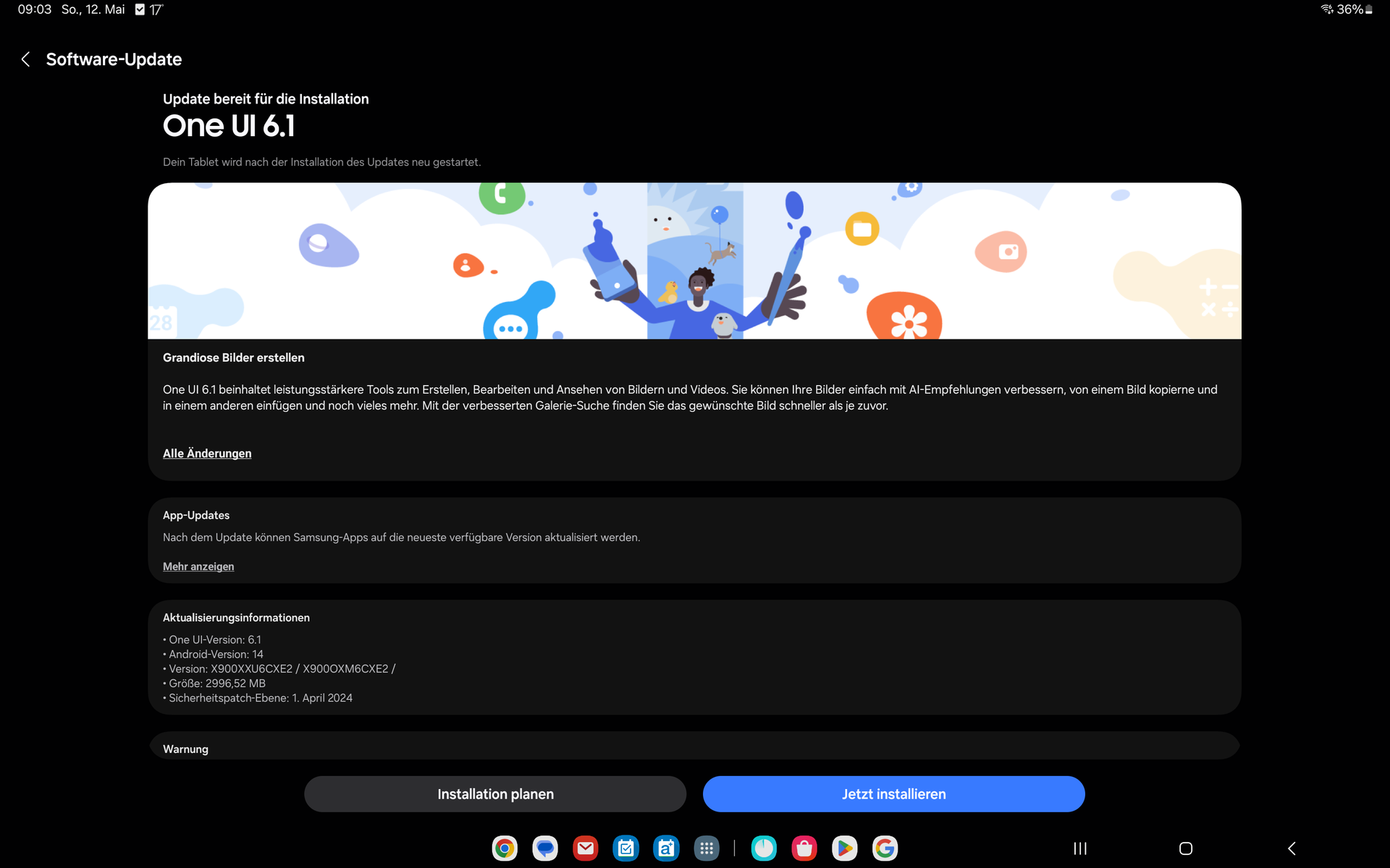Go back from Software-Update screen
This screenshot has height=868, width=1390.
(26, 59)
